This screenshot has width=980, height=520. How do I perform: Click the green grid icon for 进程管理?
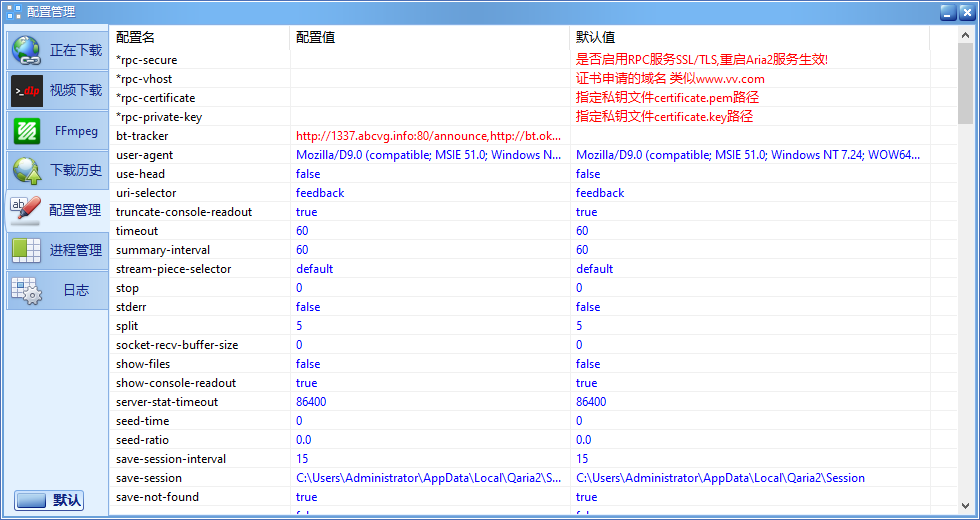(x=26, y=251)
